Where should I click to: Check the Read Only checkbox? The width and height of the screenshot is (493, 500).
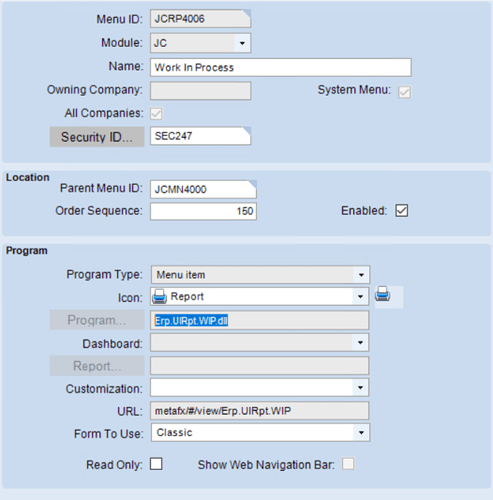point(156,464)
